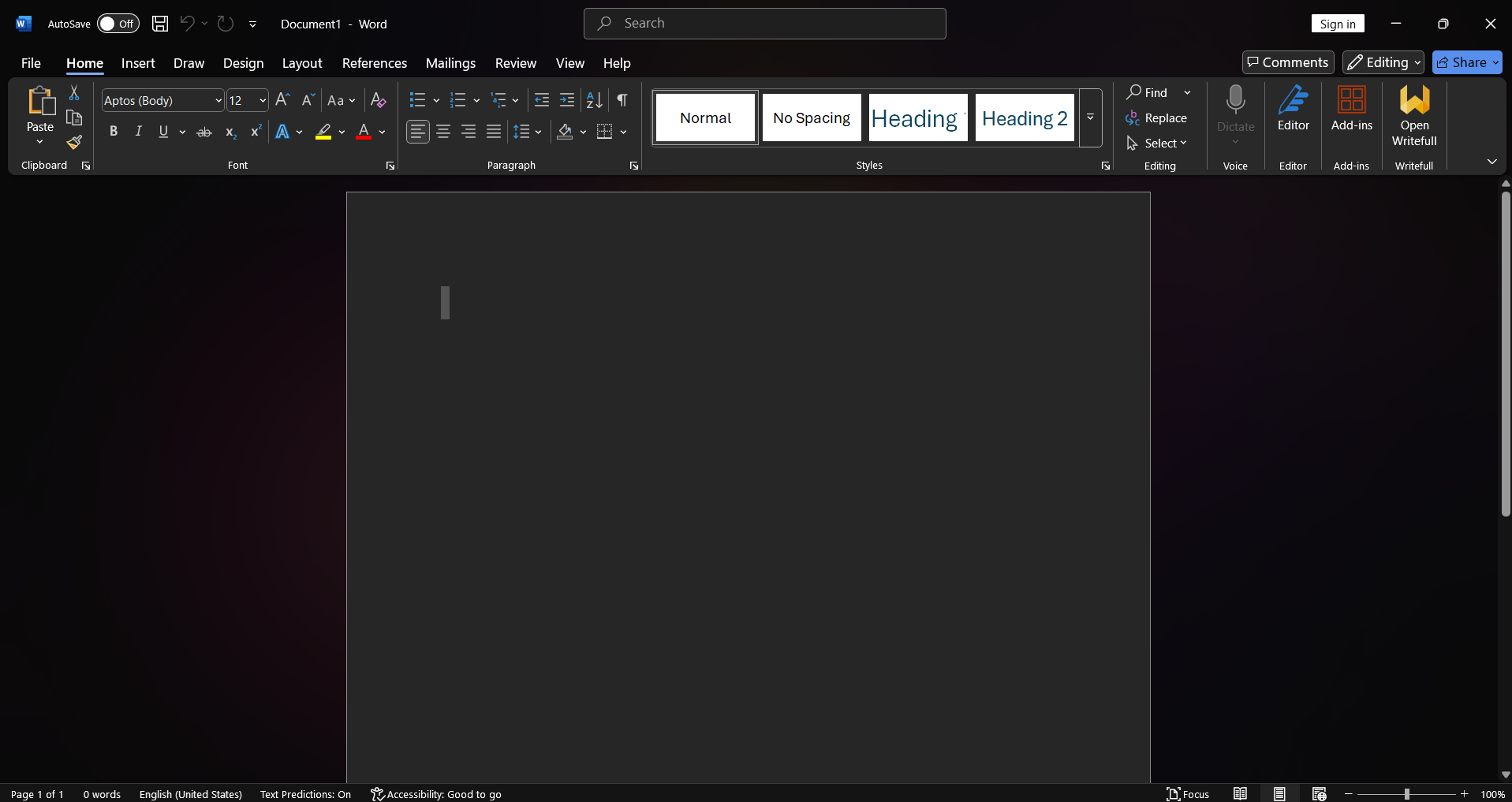Open the font name dropdown Aptos (Body)
This screenshot has width=1512, height=802.
coord(163,100)
